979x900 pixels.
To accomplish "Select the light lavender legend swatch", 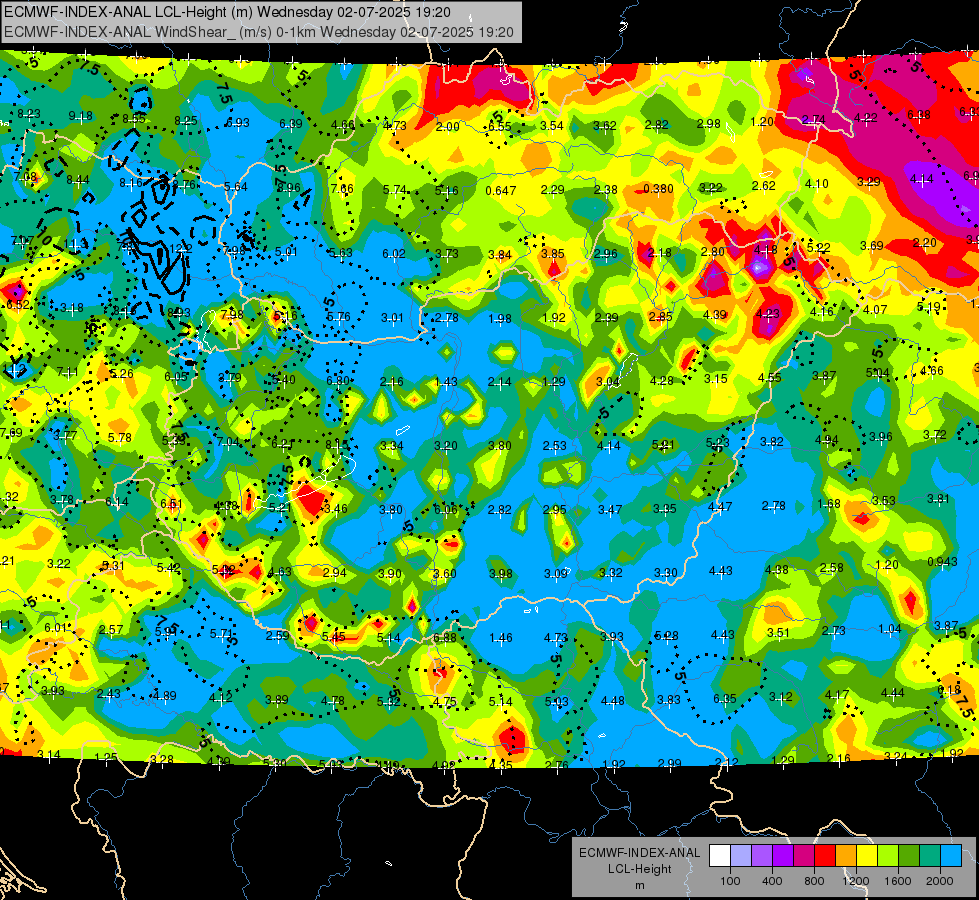I will [741, 856].
